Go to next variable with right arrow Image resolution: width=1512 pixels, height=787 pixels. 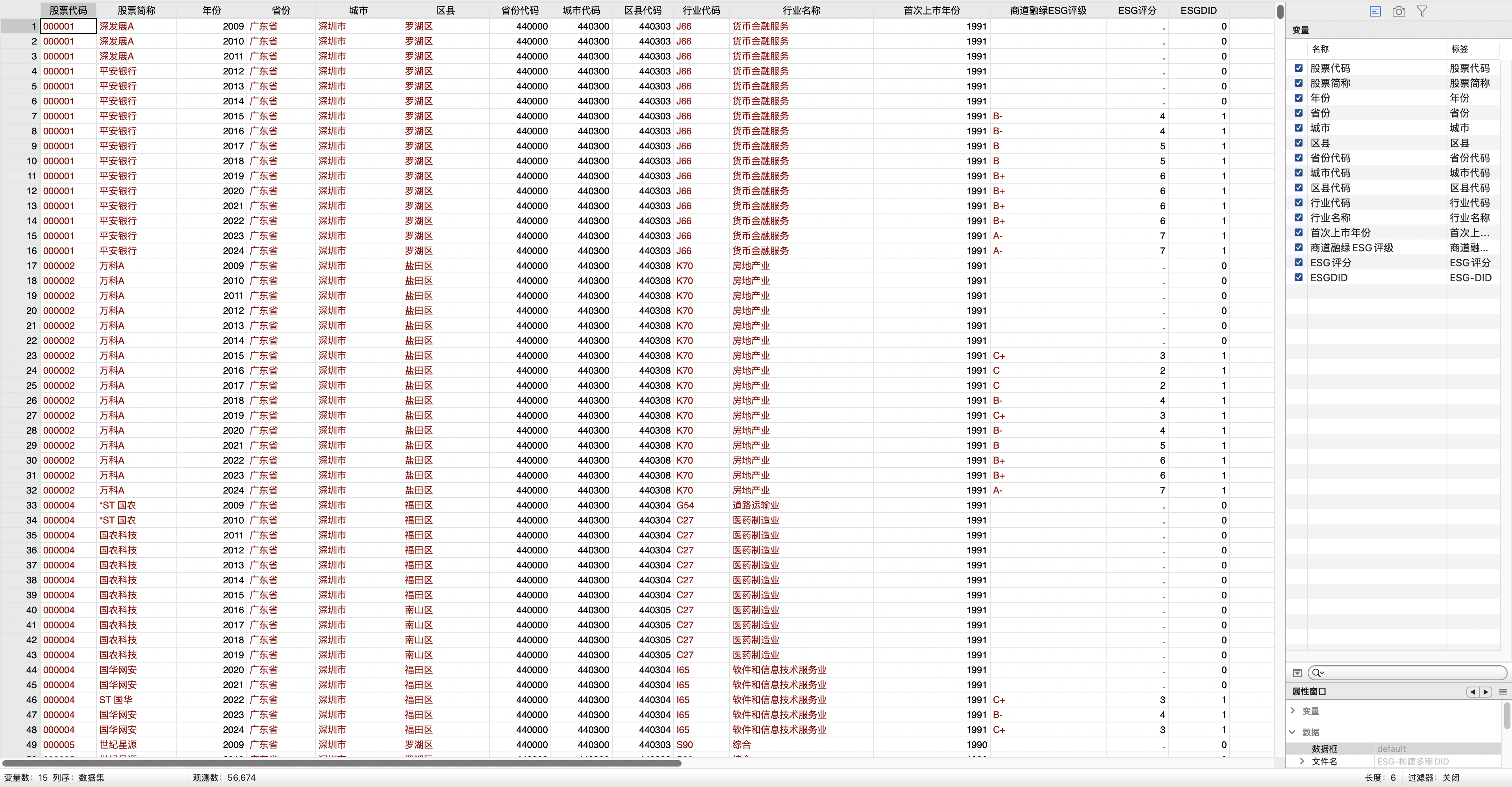tap(1486, 692)
